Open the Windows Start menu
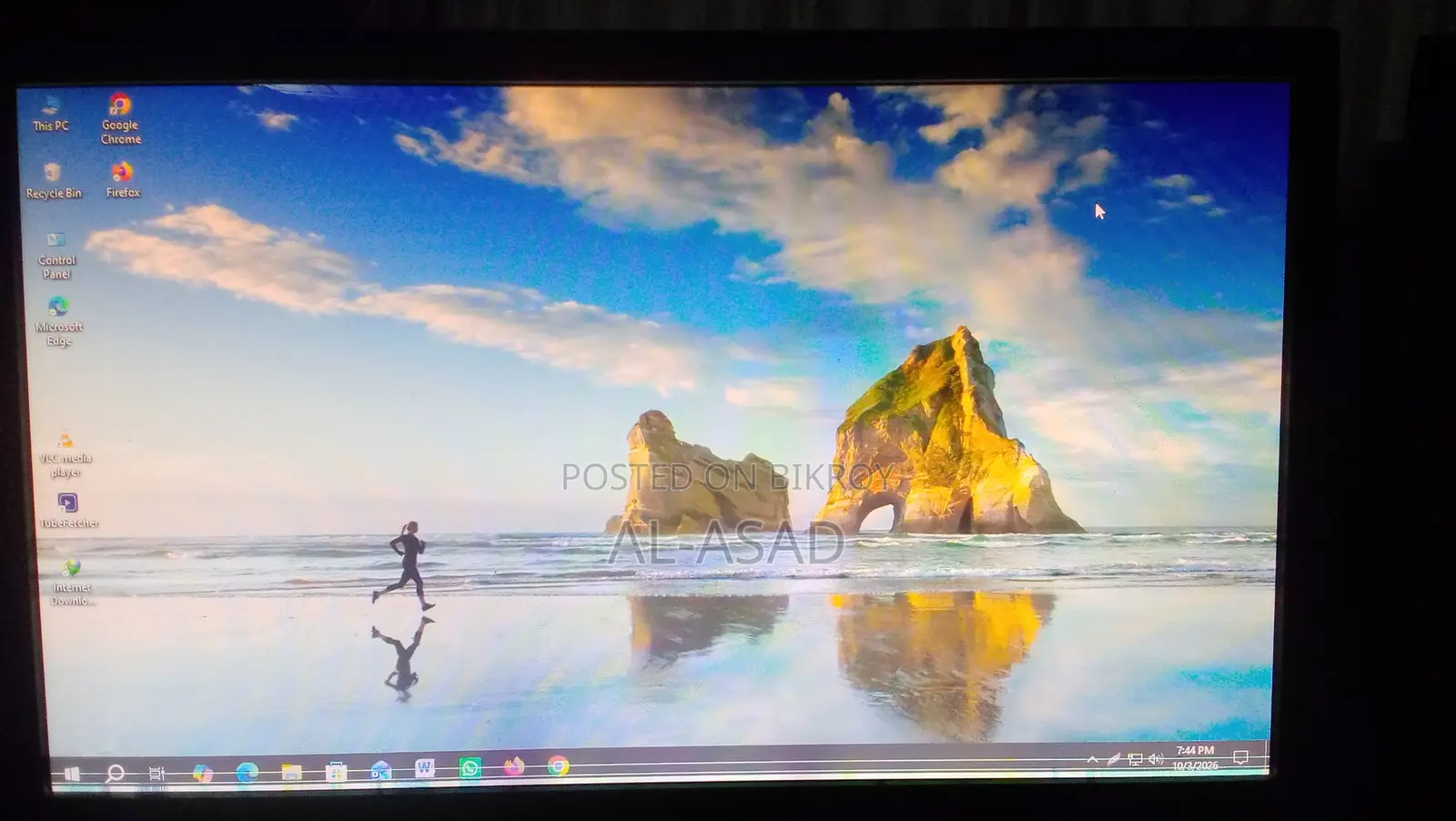Image resolution: width=1456 pixels, height=821 pixels. click(72, 774)
